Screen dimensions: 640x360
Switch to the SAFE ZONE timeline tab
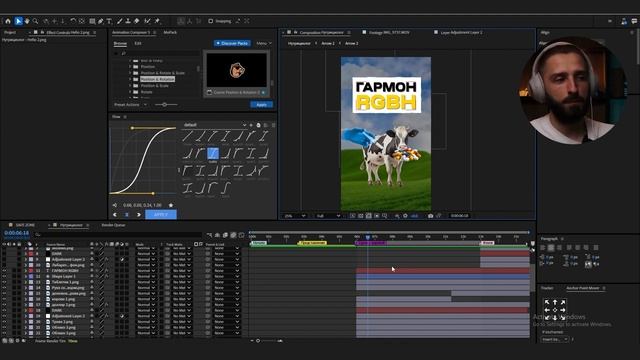coord(25,225)
